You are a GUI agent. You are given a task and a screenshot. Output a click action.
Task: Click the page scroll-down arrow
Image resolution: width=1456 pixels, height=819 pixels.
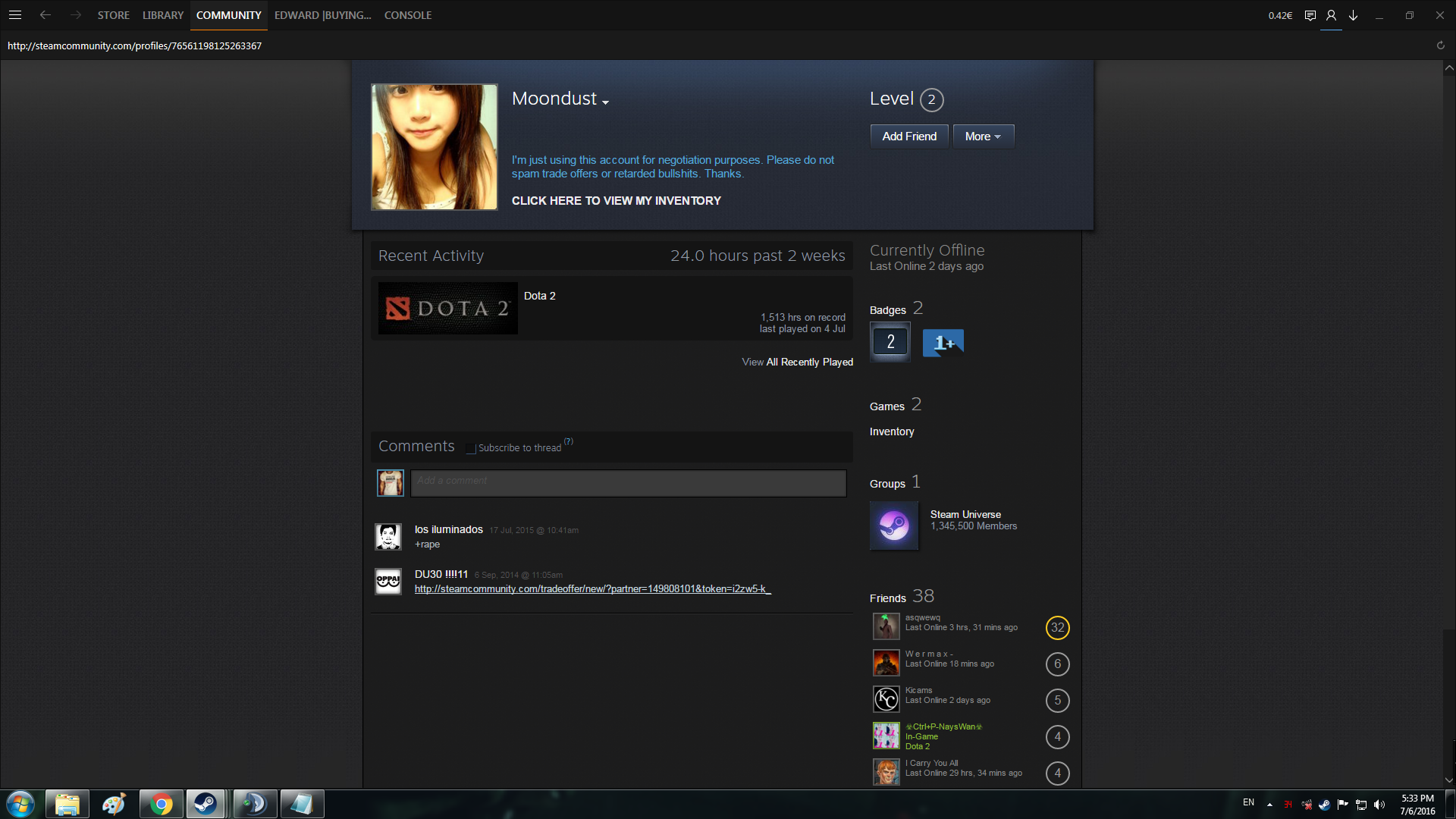(x=1448, y=780)
